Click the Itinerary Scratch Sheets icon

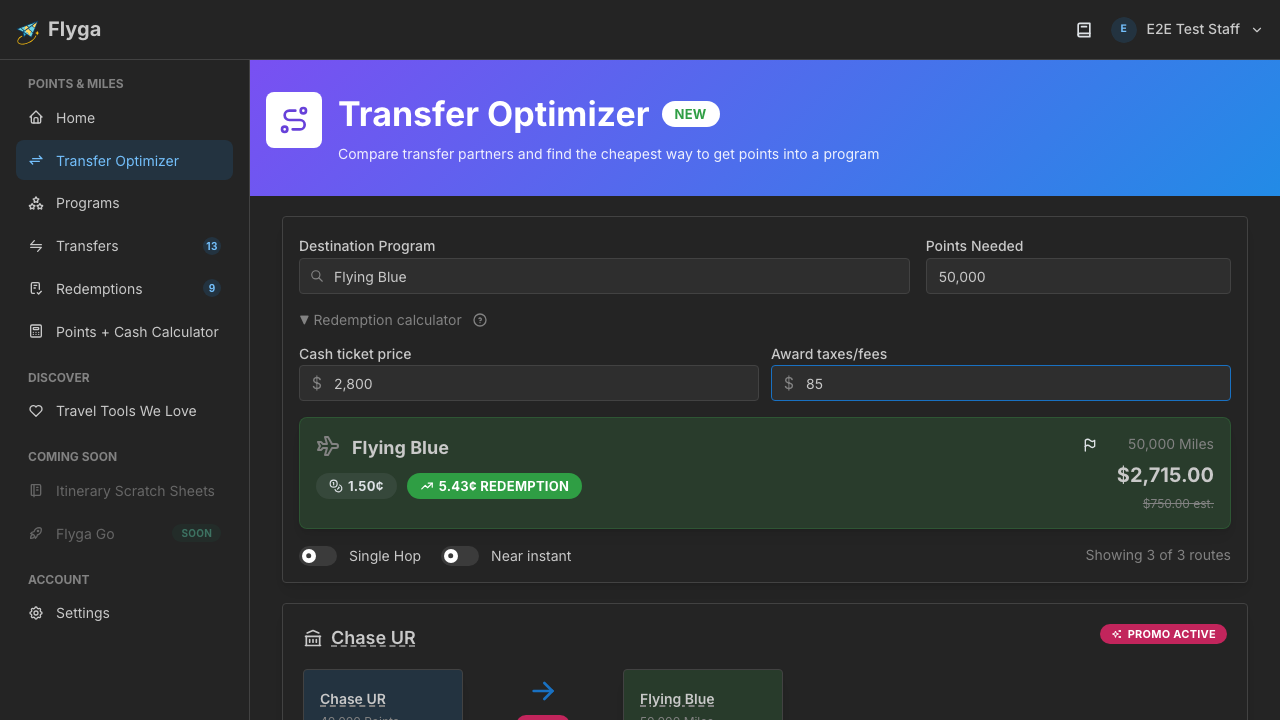click(36, 491)
